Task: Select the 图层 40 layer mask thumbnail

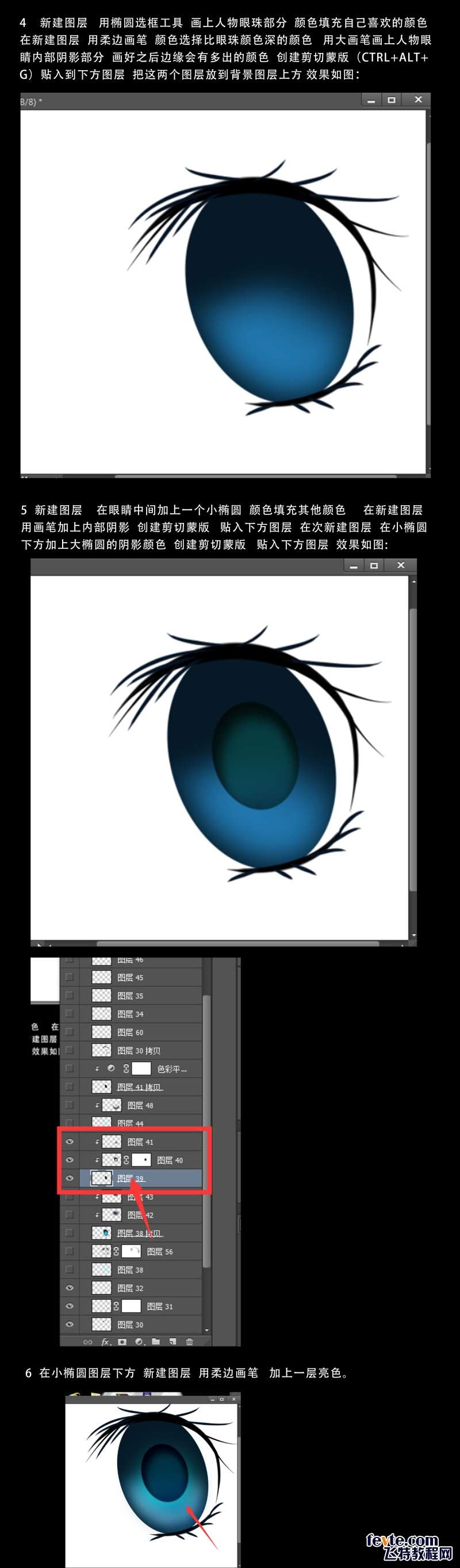Action: pyautogui.click(x=142, y=1160)
